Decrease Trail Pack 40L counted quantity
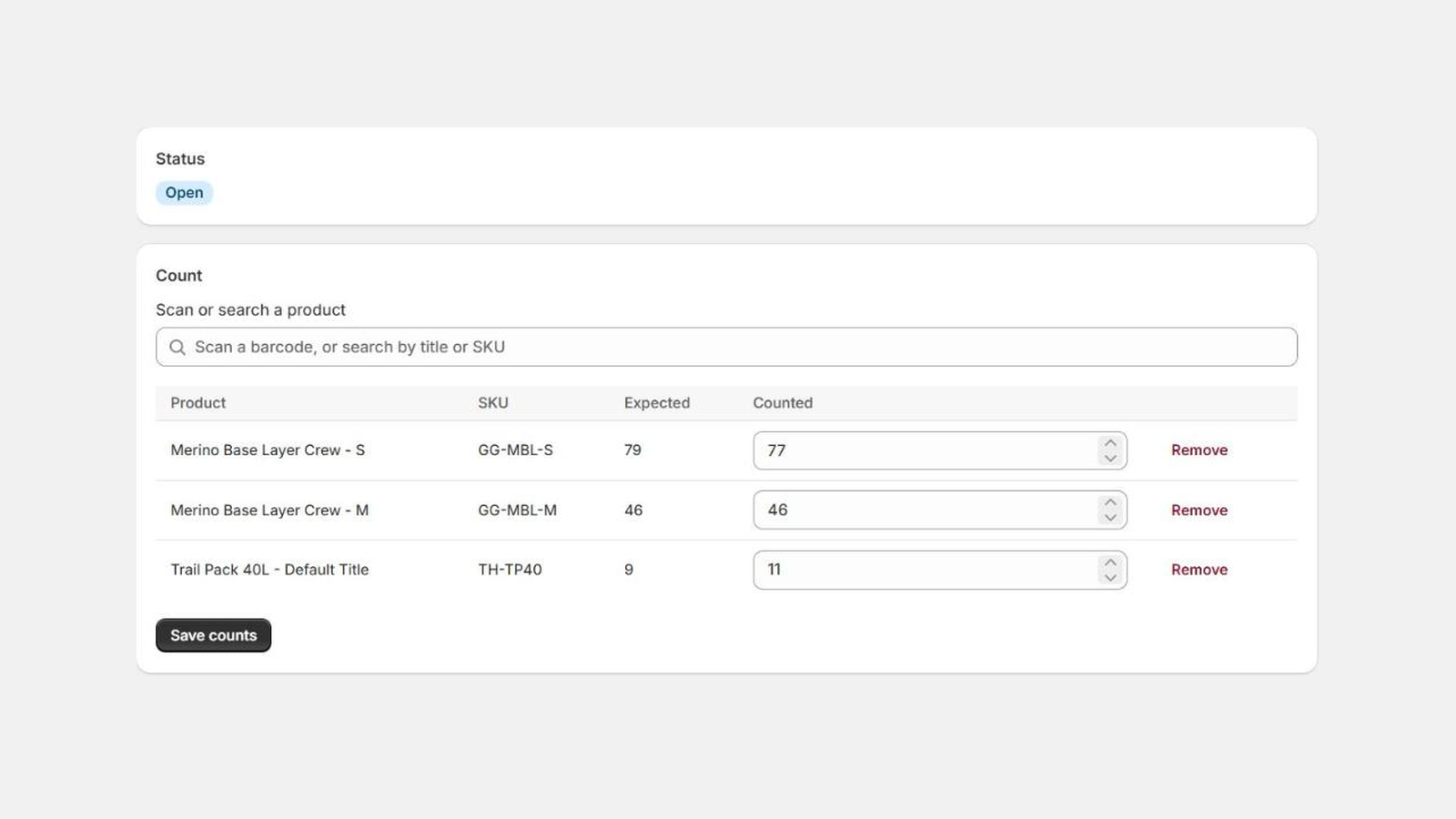 [1110, 578]
